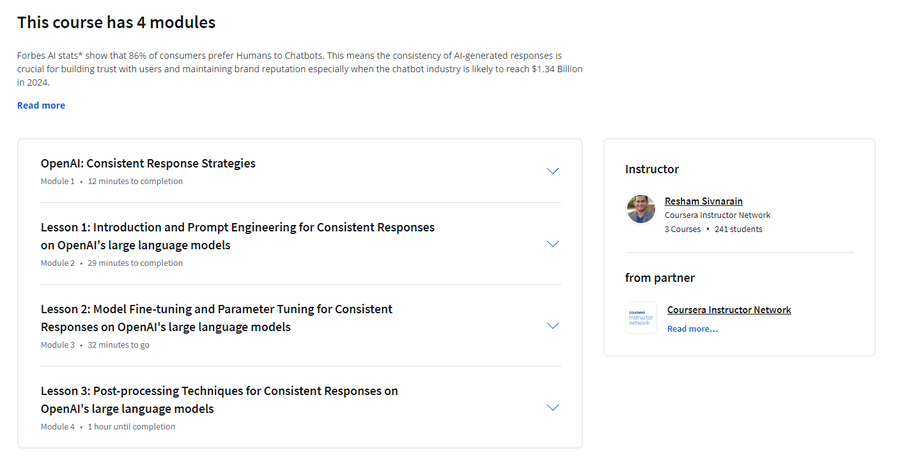Click Module 3 32 minutes to go text
Viewport: 900px width, 473px height.
click(x=95, y=345)
